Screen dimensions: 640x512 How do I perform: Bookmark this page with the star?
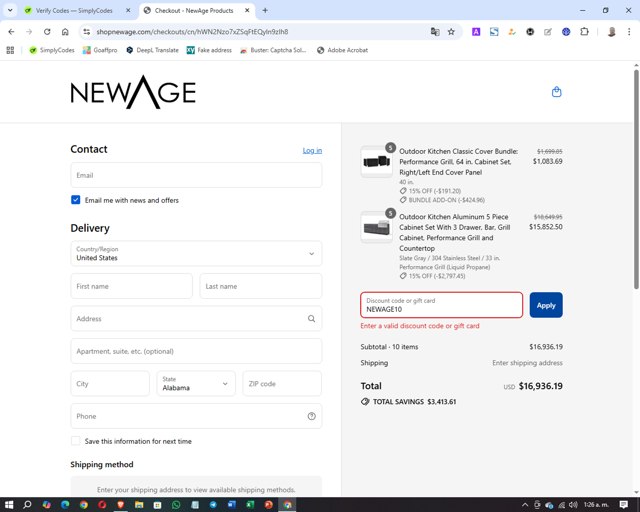(451, 32)
